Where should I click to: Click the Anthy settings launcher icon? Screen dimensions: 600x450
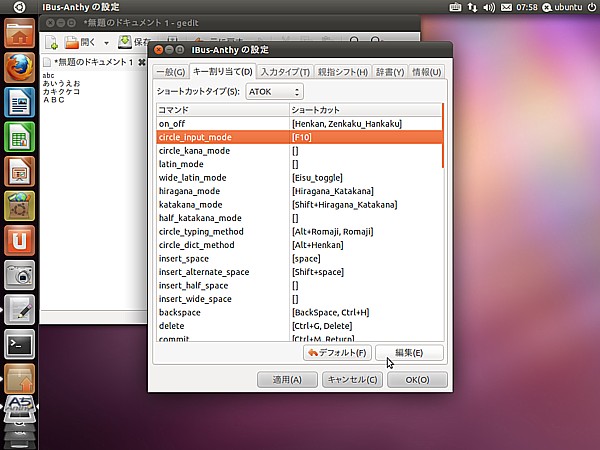pyautogui.click(x=20, y=408)
